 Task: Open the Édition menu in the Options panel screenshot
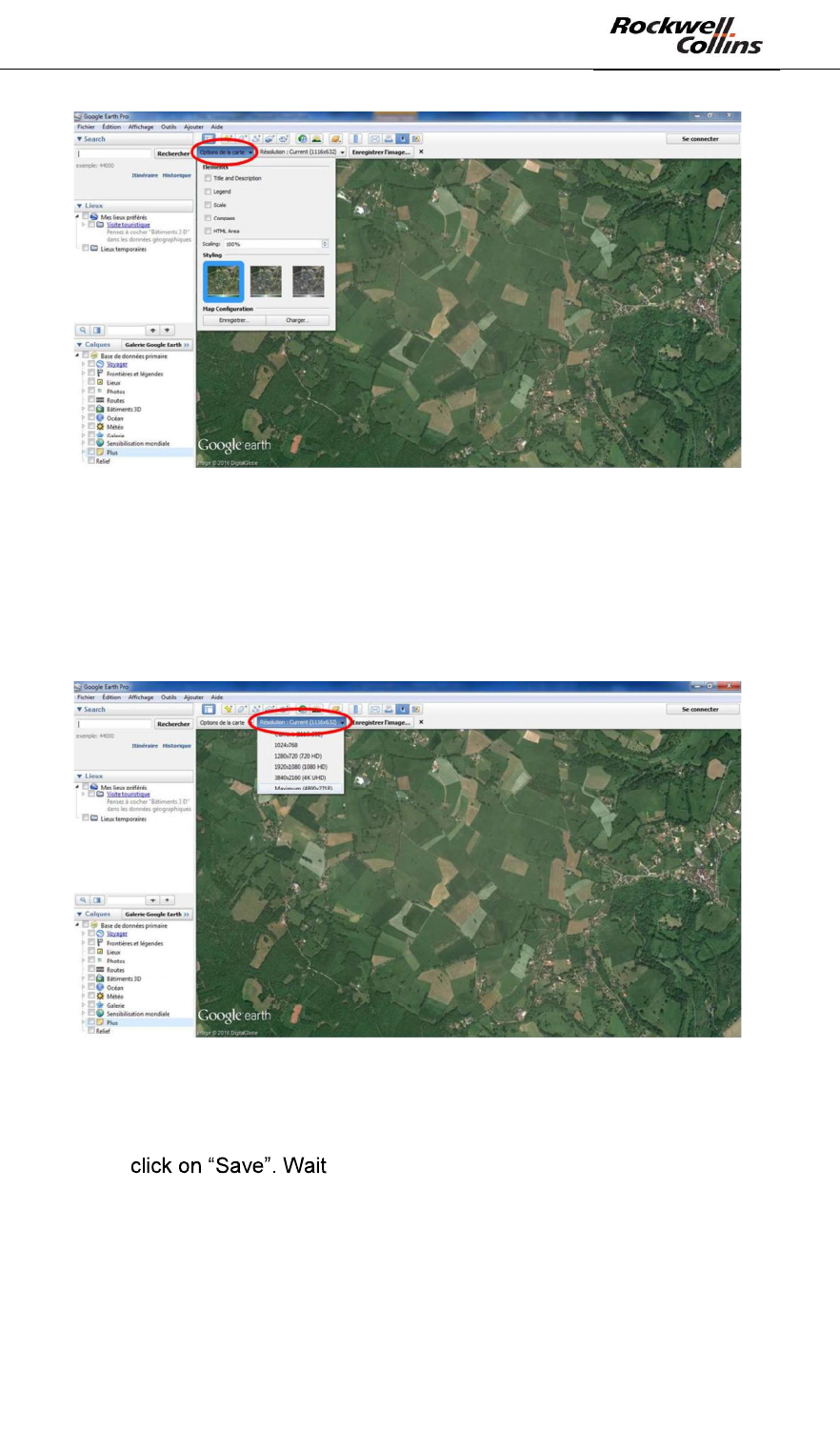pyautogui.click(x=111, y=127)
